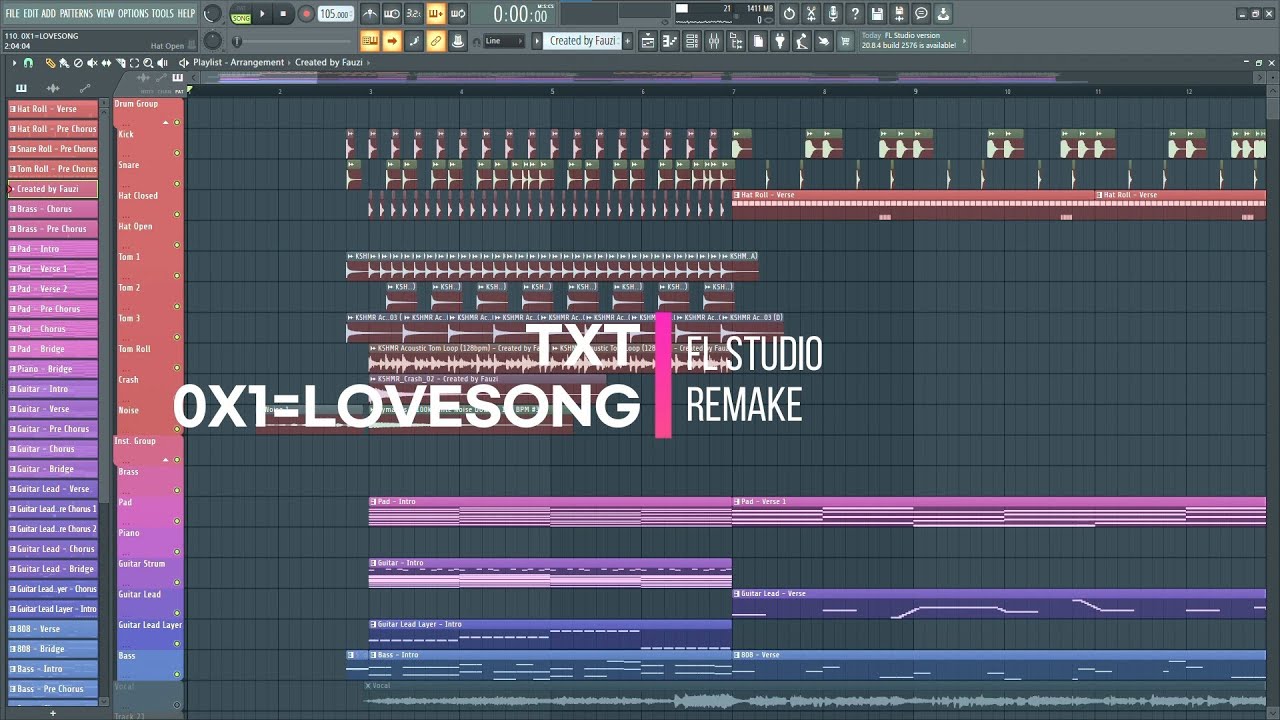The image size is (1280, 720).
Task: Click the plus button next to pattern selector
Action: pos(628,41)
